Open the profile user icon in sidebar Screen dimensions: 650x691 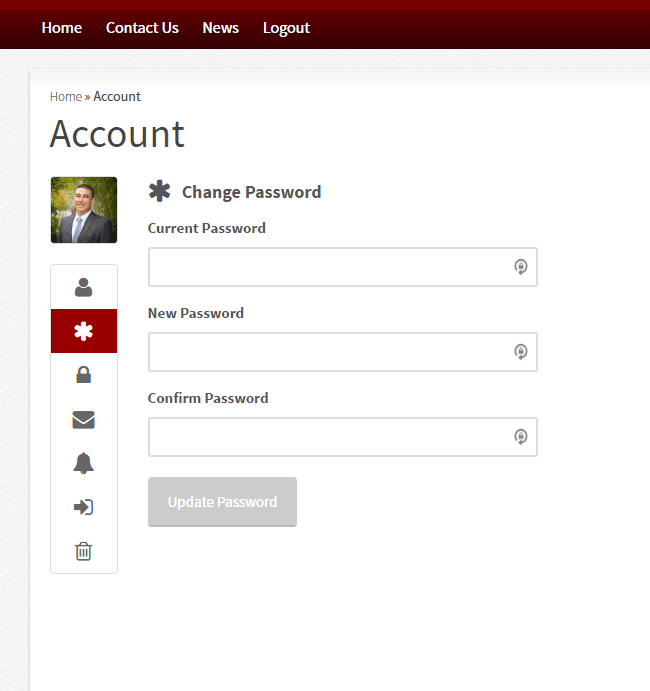84,288
